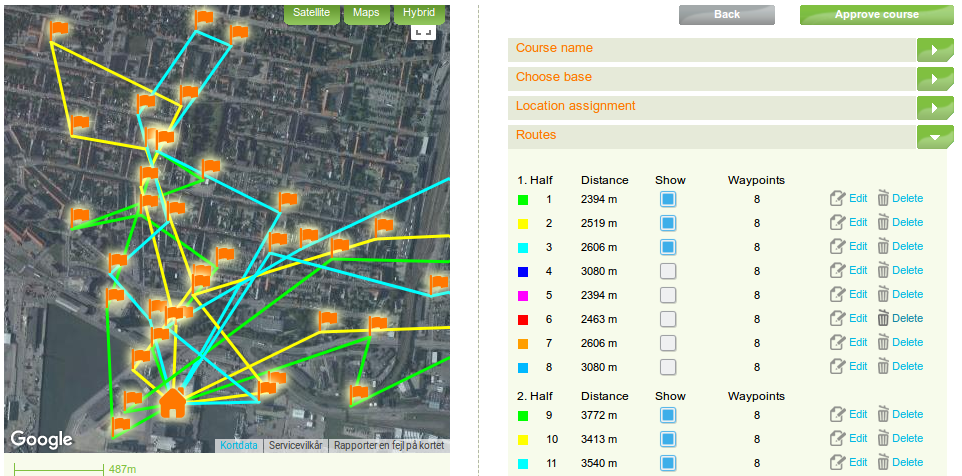The height and width of the screenshot is (476, 962).
Task: Open Kortdata link on map
Action: point(239,445)
